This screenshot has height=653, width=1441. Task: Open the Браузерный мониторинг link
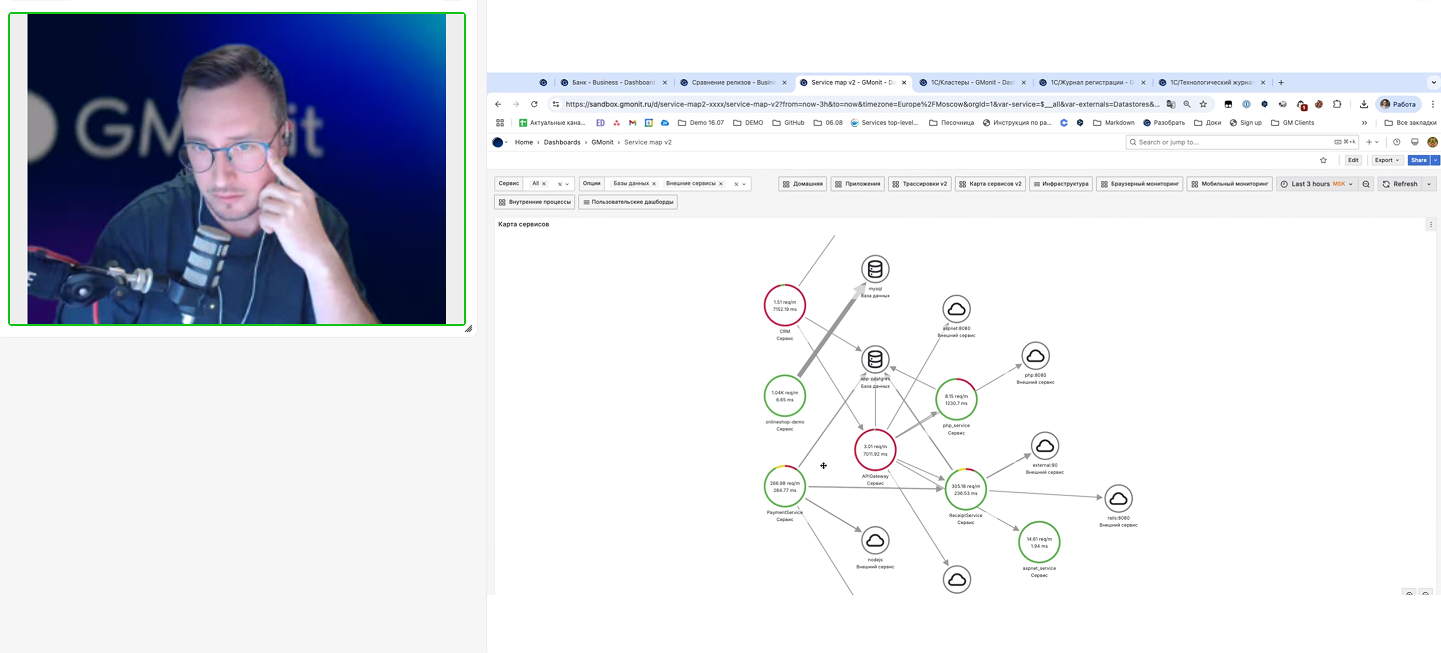1139,184
